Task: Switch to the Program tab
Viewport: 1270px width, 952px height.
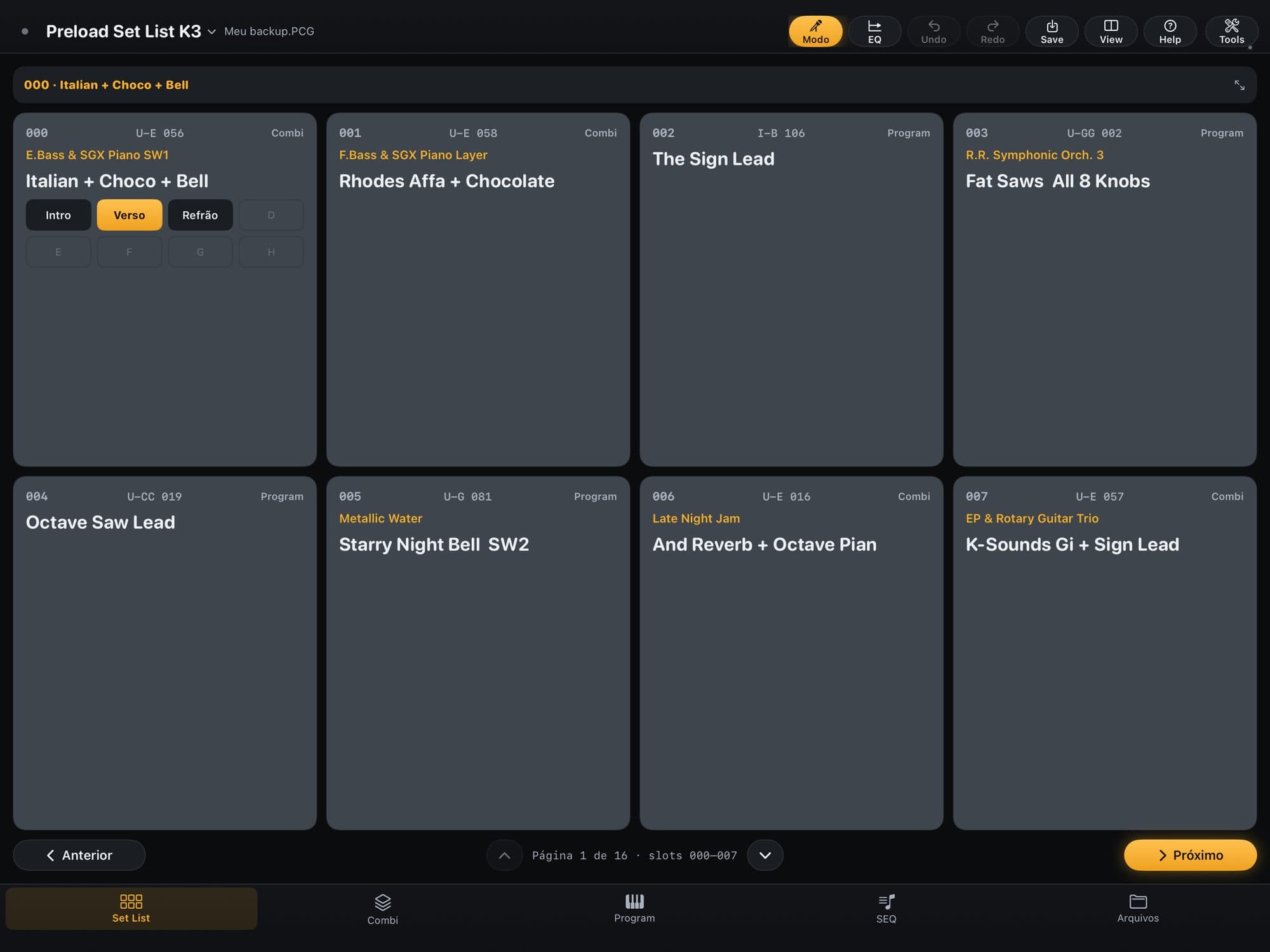Action: click(x=634, y=909)
